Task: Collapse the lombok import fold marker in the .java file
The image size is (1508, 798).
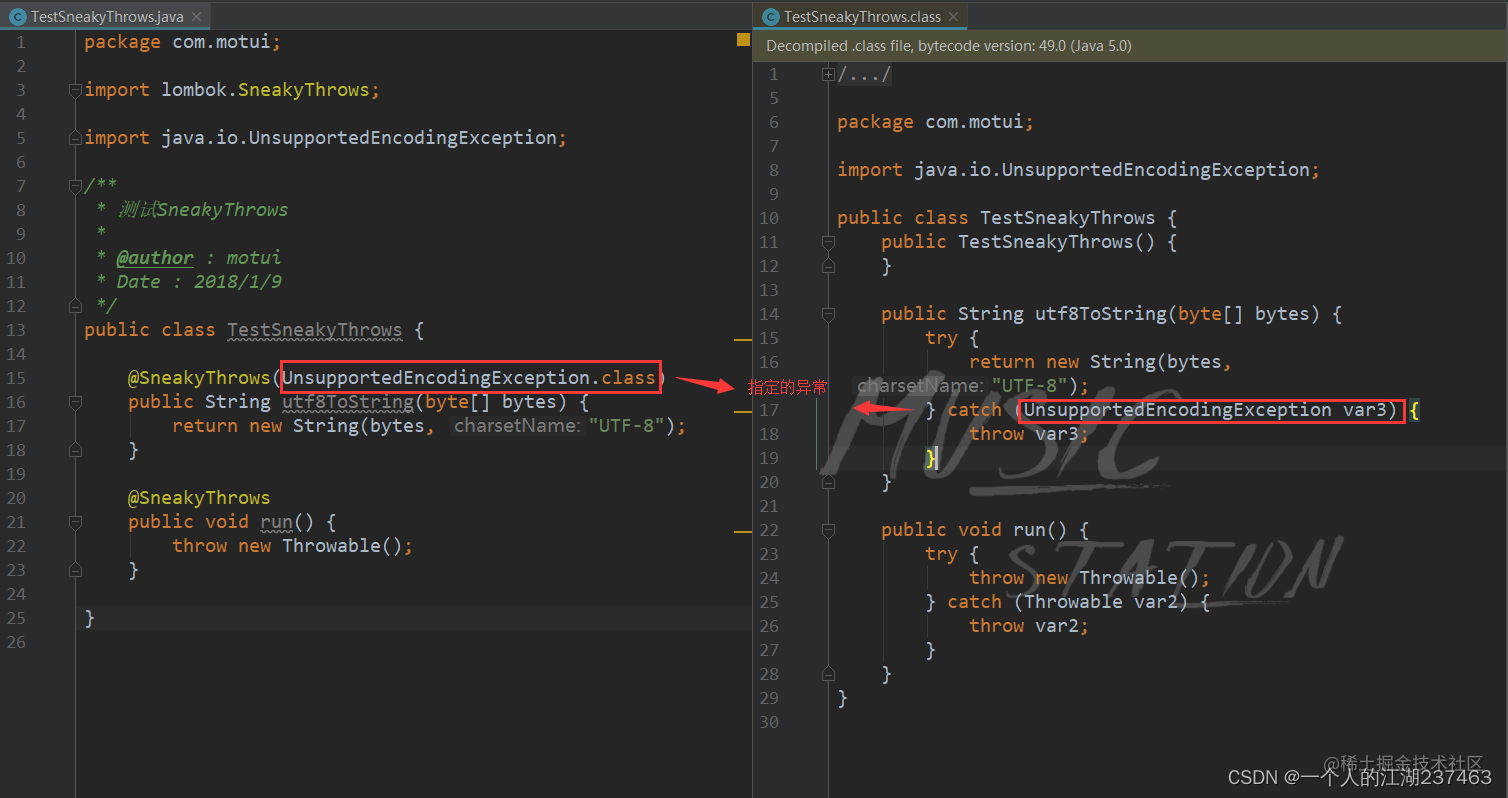Action: [x=75, y=90]
